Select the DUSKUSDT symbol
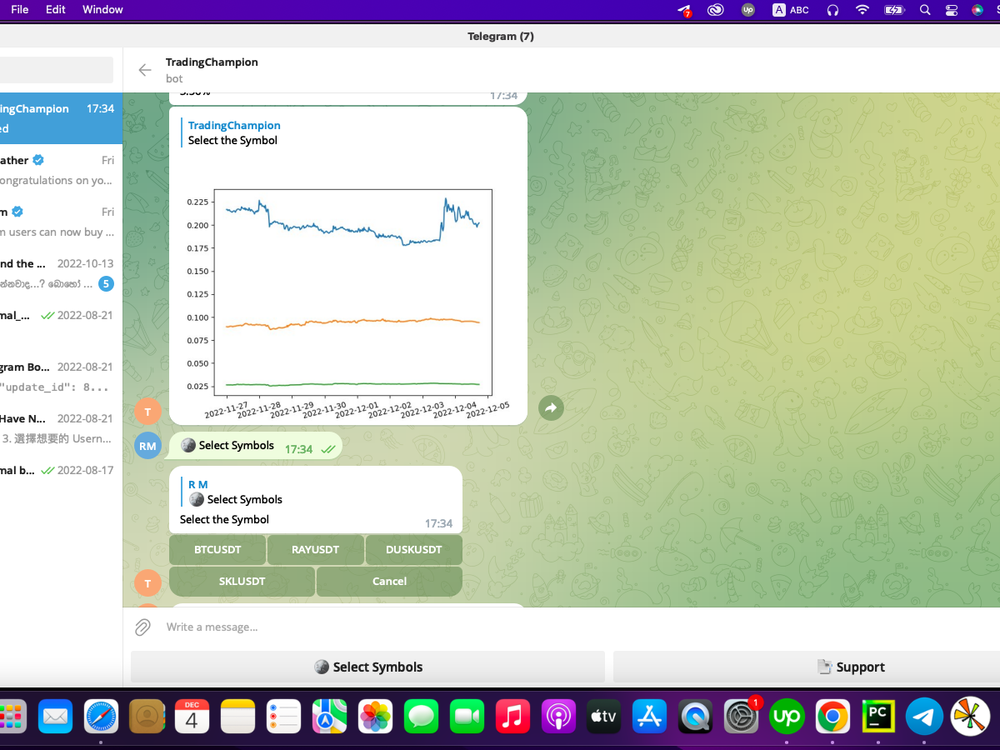The height and width of the screenshot is (750, 1000). (x=414, y=549)
